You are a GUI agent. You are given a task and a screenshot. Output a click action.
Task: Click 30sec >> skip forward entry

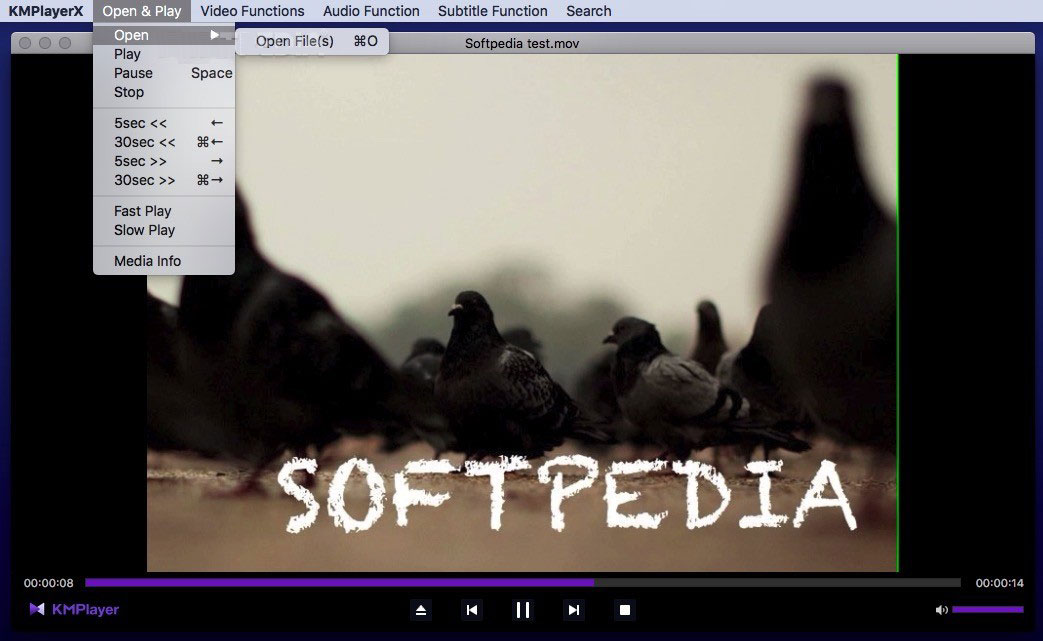tap(145, 180)
